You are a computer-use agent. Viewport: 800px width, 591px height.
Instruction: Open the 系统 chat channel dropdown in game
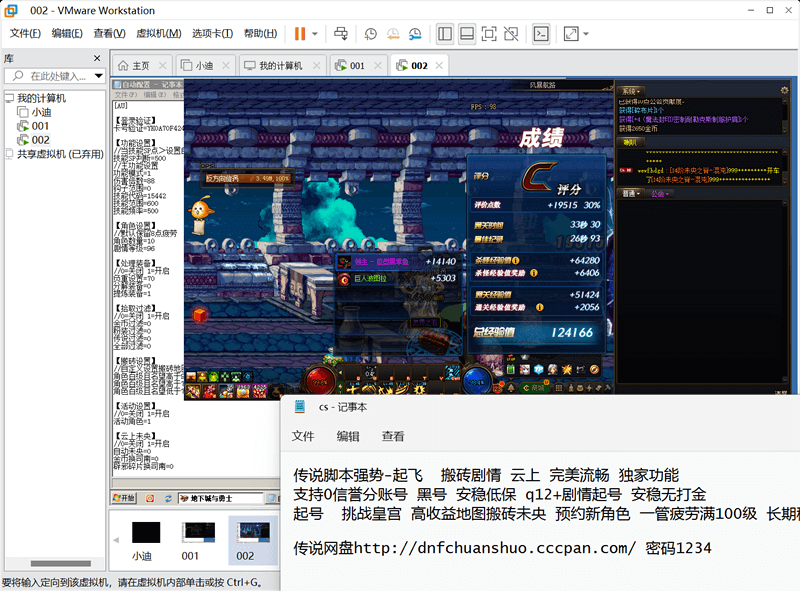pyautogui.click(x=631, y=91)
